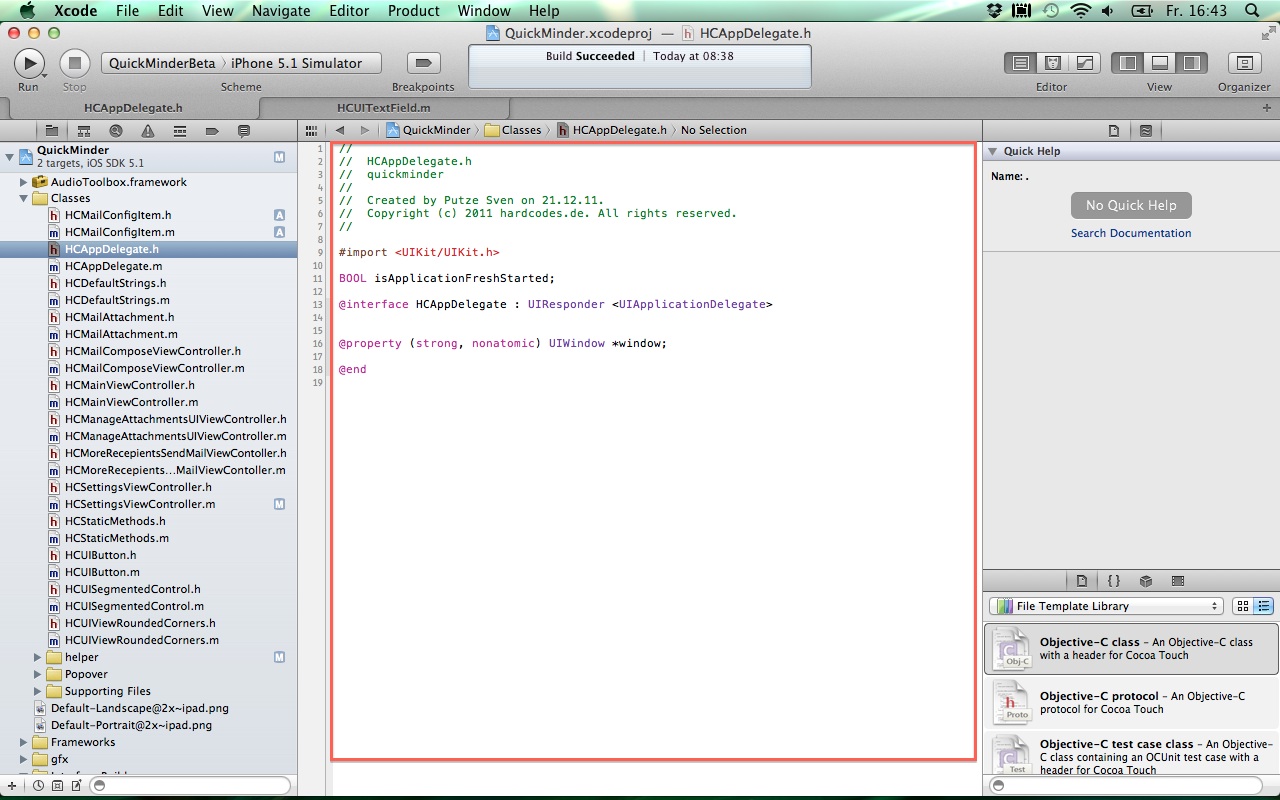This screenshot has width=1280, height=800.
Task: Switch to the HCUITextField.m tab
Action: pos(384,108)
